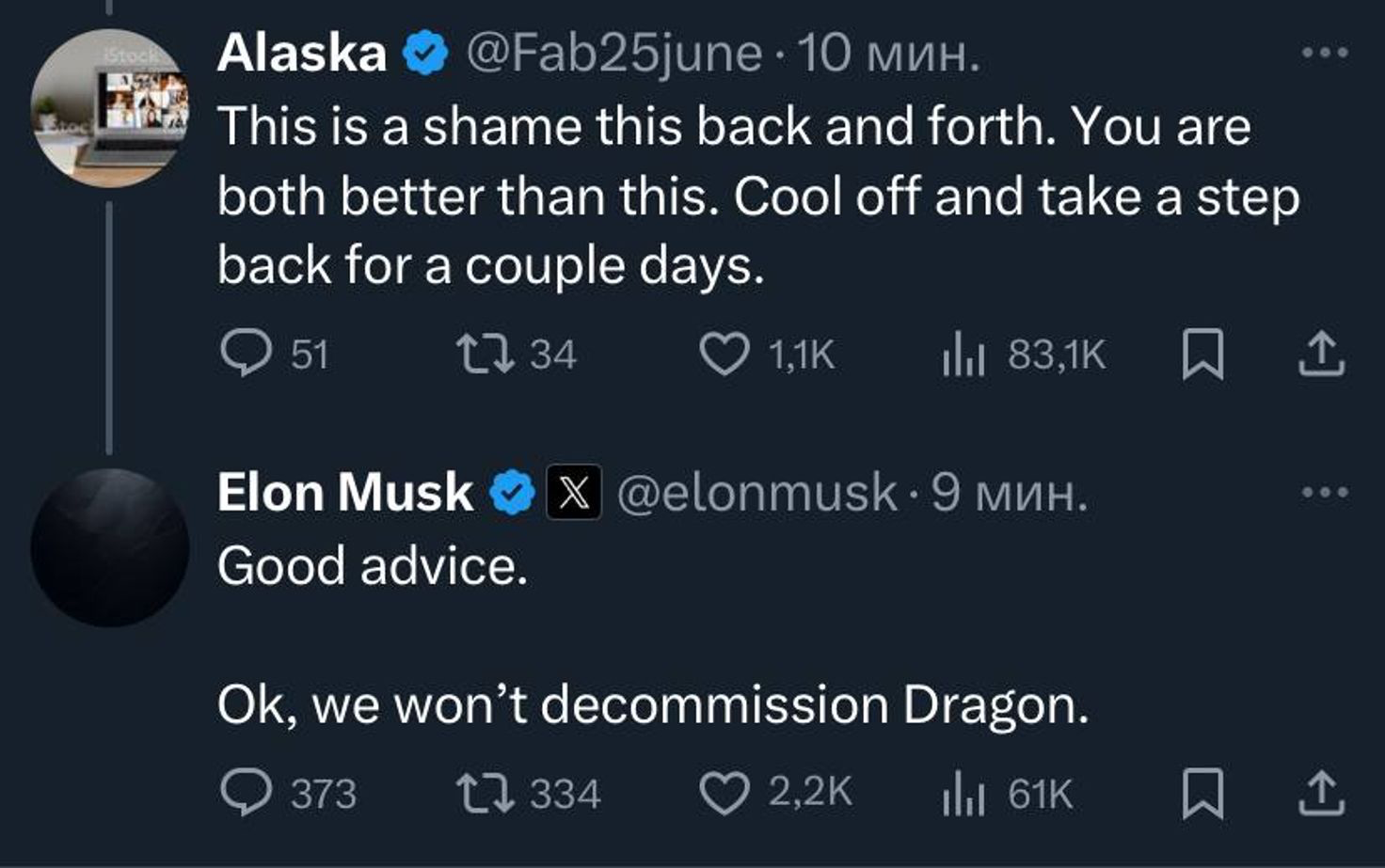Share Alaska's tweet

click(1321, 355)
